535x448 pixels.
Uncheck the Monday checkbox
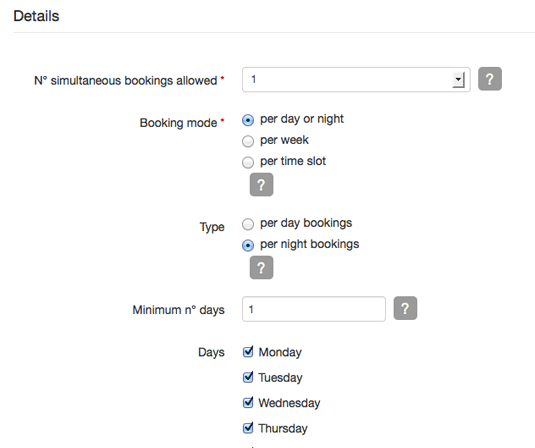(x=248, y=351)
